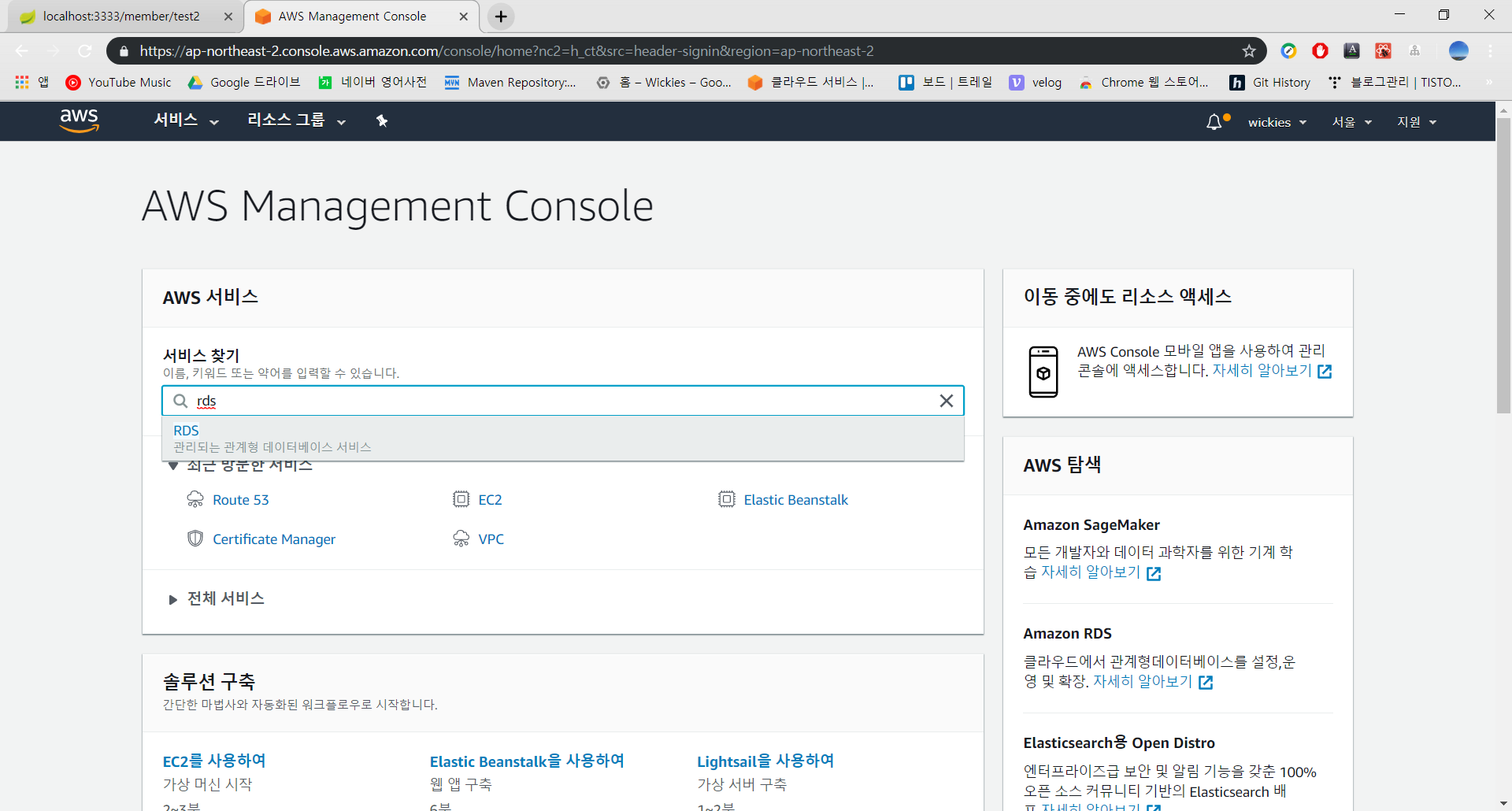Select the RDS search suggestion
The width and height of the screenshot is (1512, 811).
[x=562, y=439]
